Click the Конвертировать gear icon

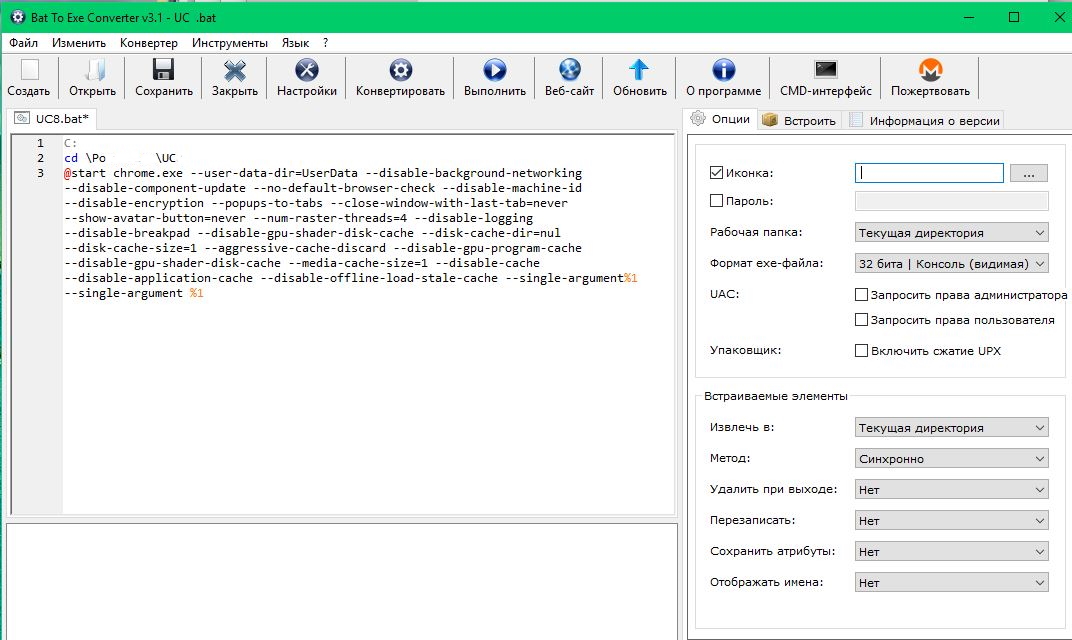coord(401,70)
